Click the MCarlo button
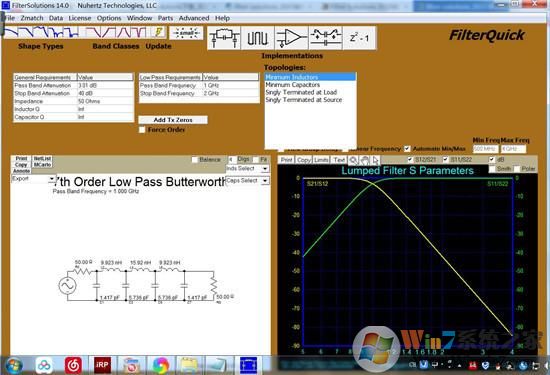 [42, 165]
